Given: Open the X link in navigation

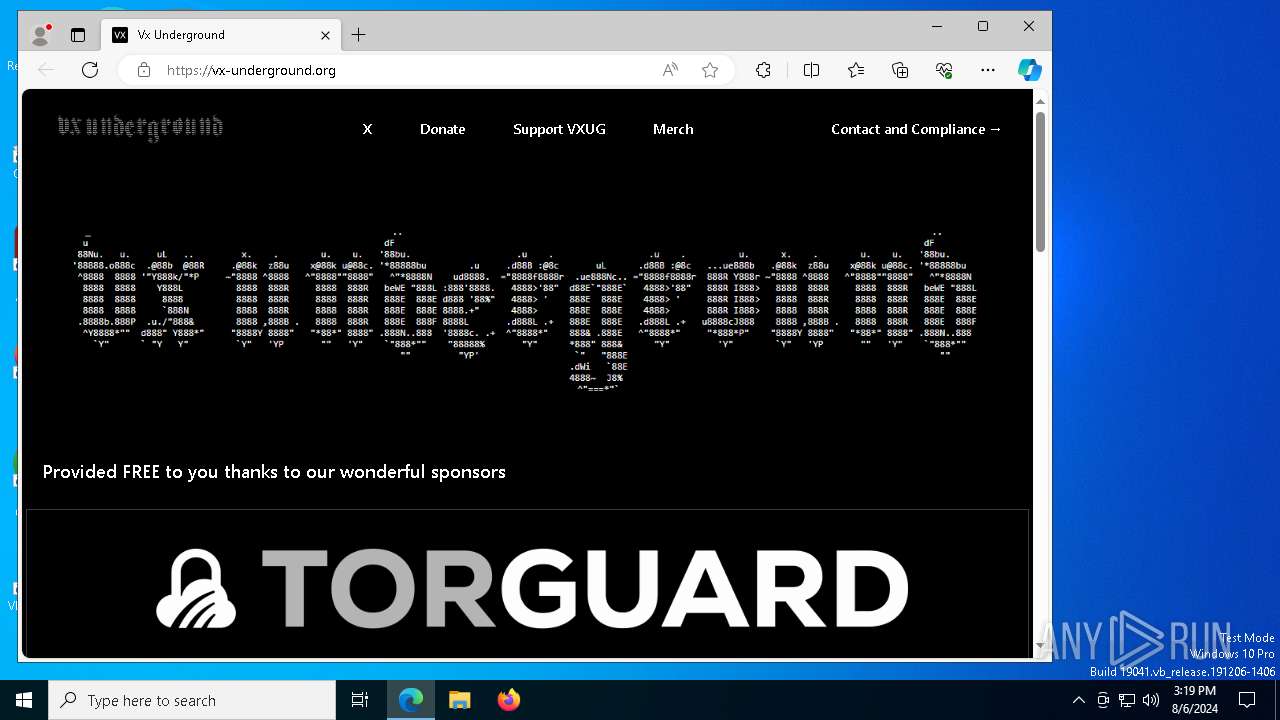Looking at the screenshot, I should [x=367, y=129].
